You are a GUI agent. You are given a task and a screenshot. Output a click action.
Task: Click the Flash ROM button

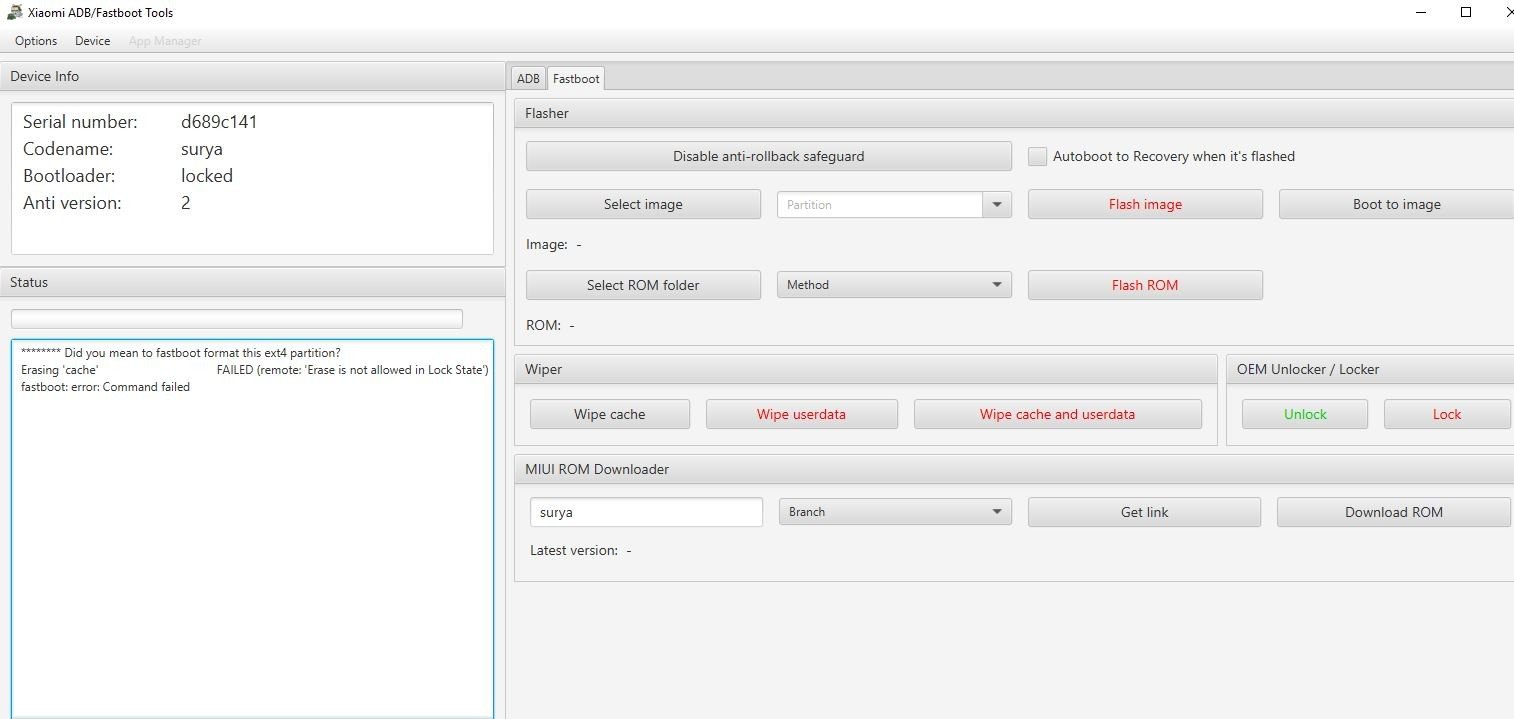click(x=1145, y=285)
